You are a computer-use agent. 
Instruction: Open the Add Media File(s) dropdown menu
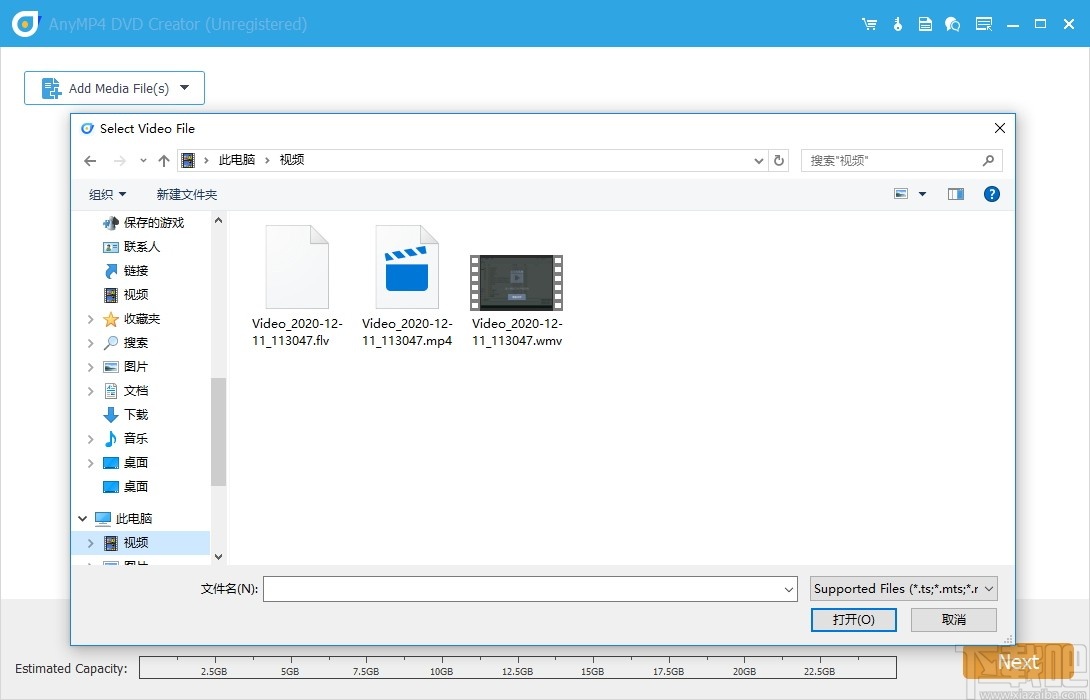(186, 88)
